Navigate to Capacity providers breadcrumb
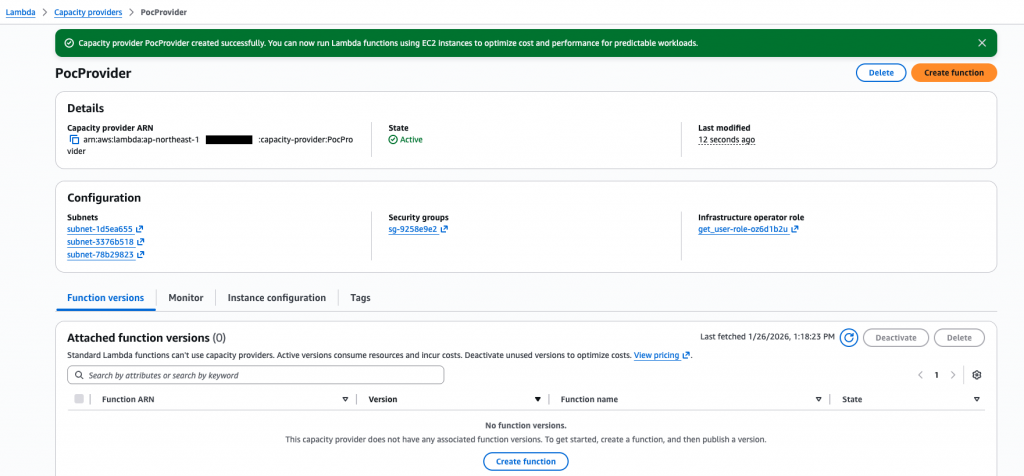 point(88,12)
